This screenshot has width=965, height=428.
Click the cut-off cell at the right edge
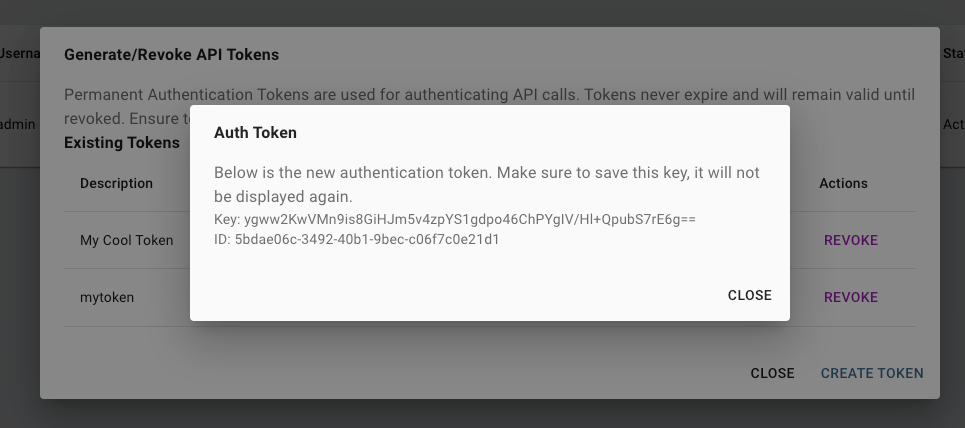(x=953, y=124)
